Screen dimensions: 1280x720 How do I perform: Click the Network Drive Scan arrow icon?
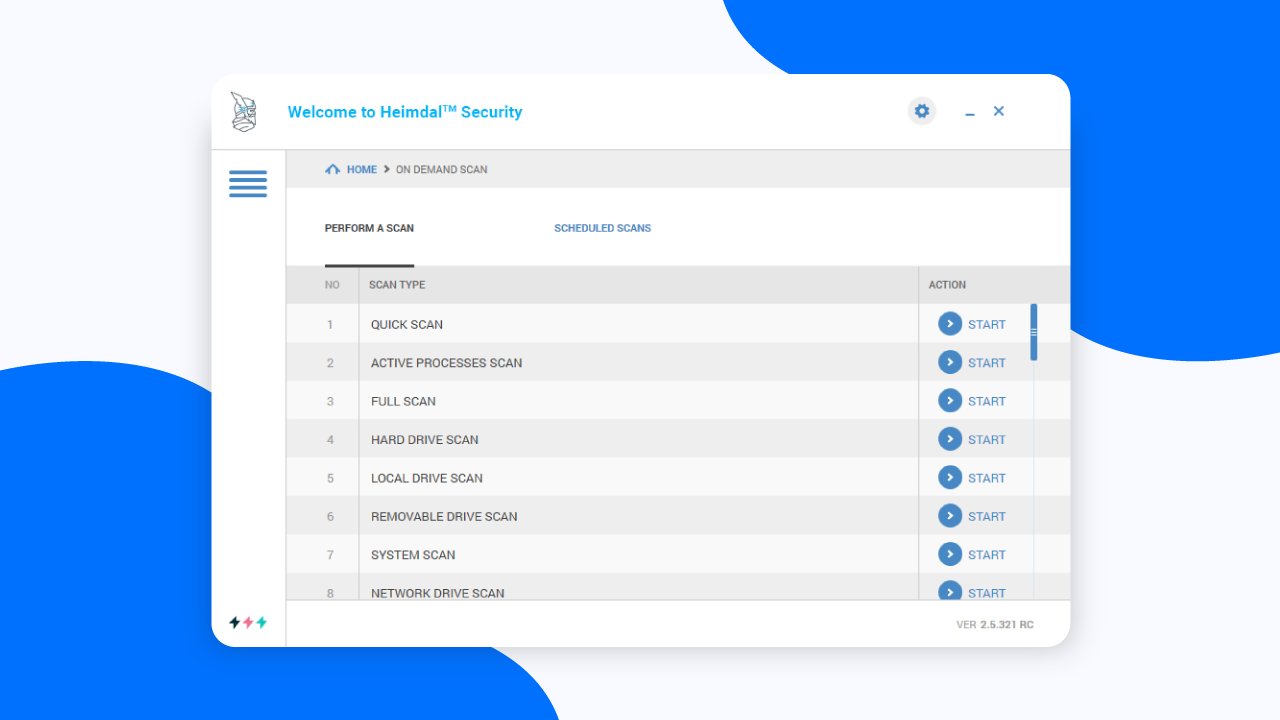950,591
